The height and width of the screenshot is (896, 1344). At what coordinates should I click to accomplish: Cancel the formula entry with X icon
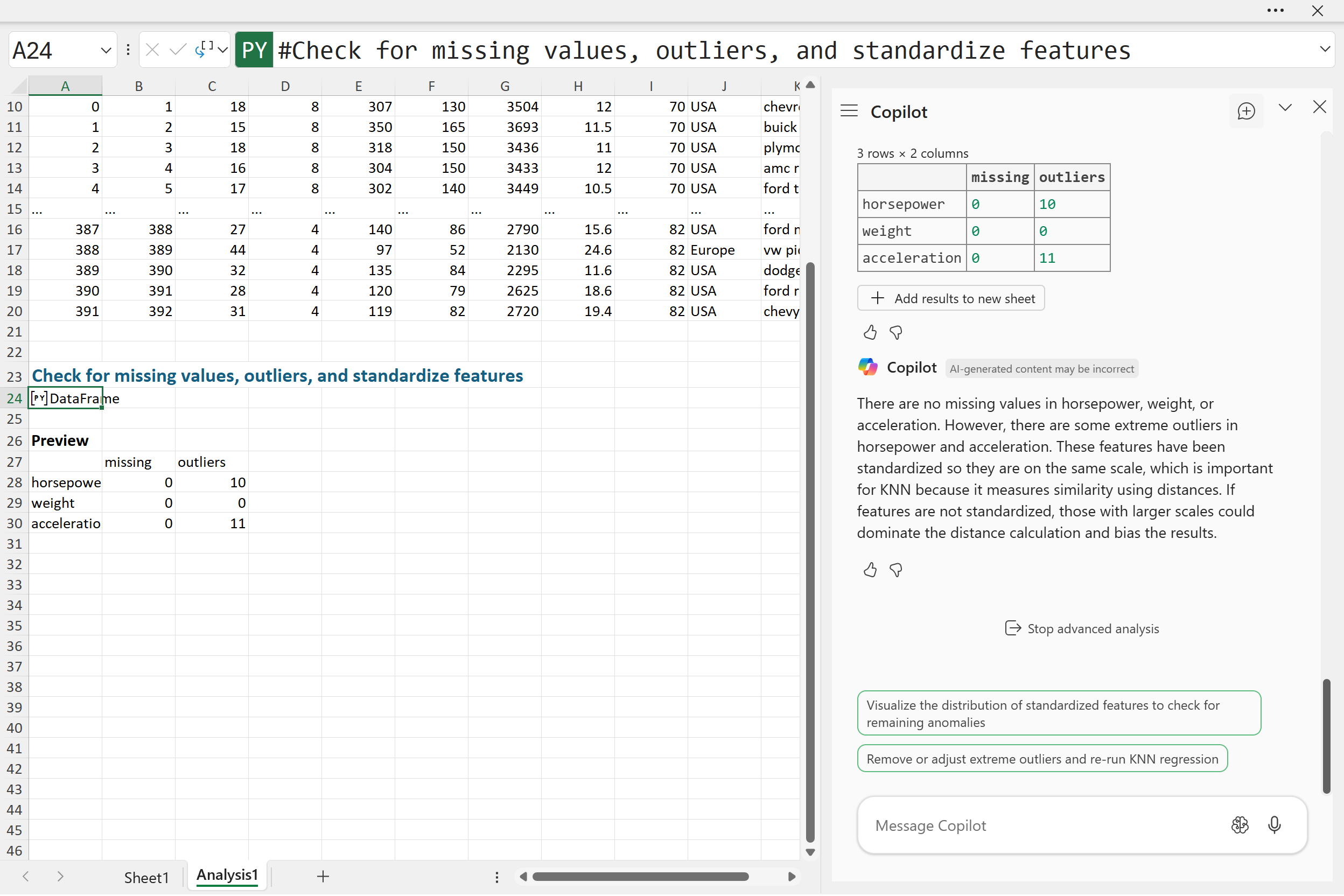click(152, 50)
